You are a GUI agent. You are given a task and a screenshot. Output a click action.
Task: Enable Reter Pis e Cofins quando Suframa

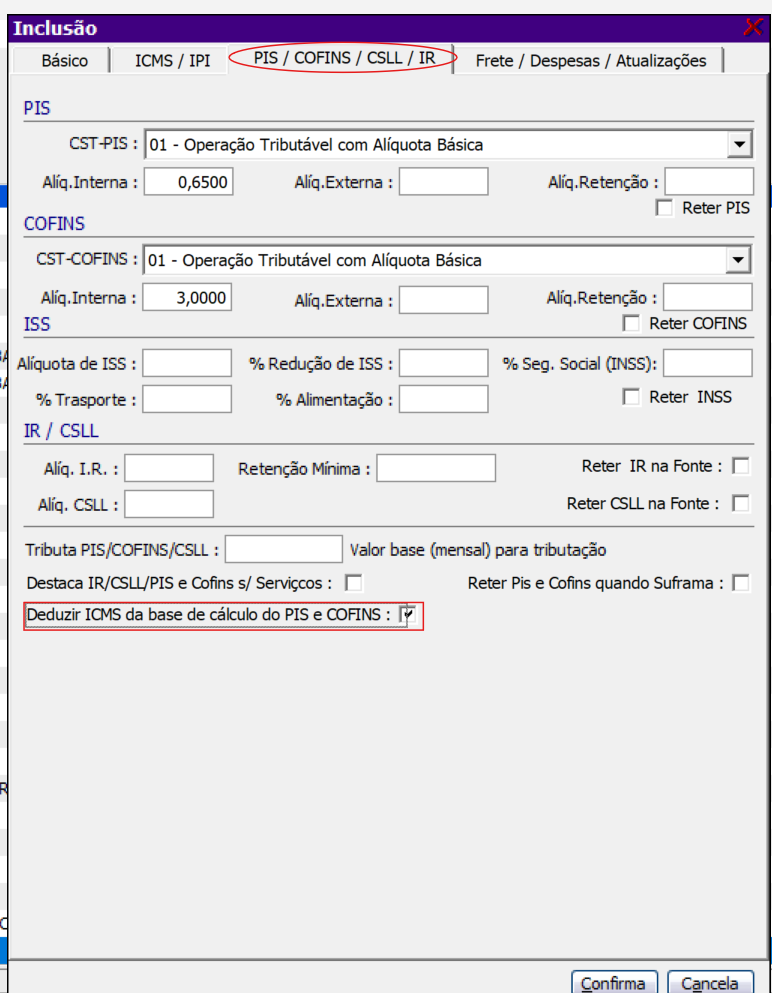point(741,582)
